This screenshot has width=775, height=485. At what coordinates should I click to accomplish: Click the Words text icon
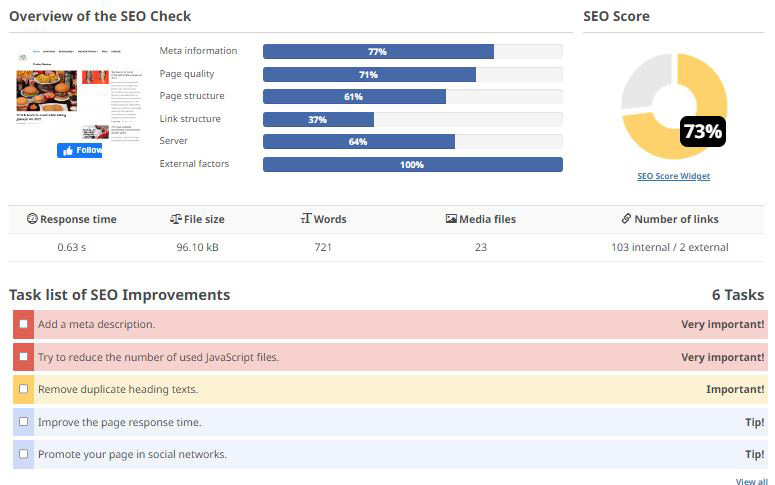[305, 219]
